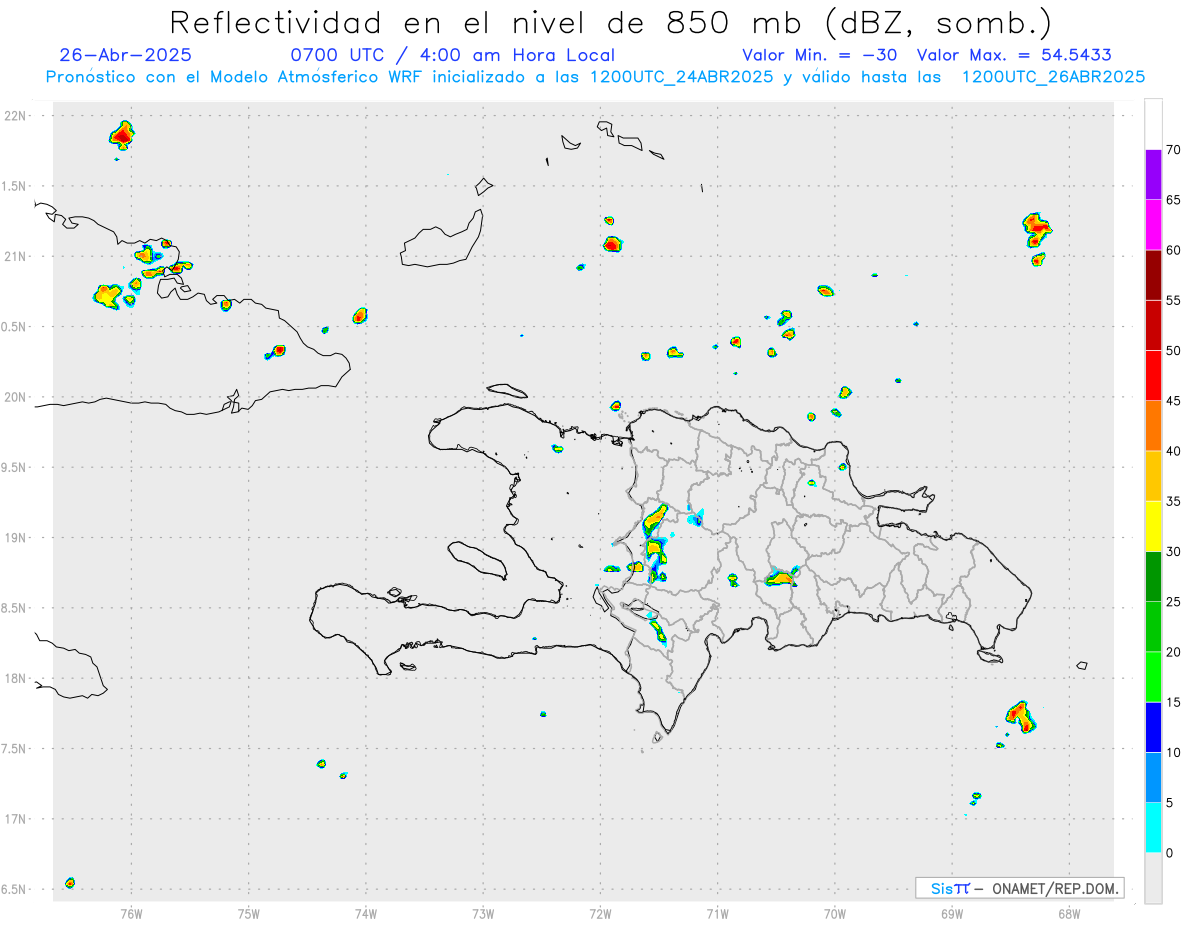Click the '17N' latitude label
This screenshot has width=1200, height=927.
click(x=17, y=819)
